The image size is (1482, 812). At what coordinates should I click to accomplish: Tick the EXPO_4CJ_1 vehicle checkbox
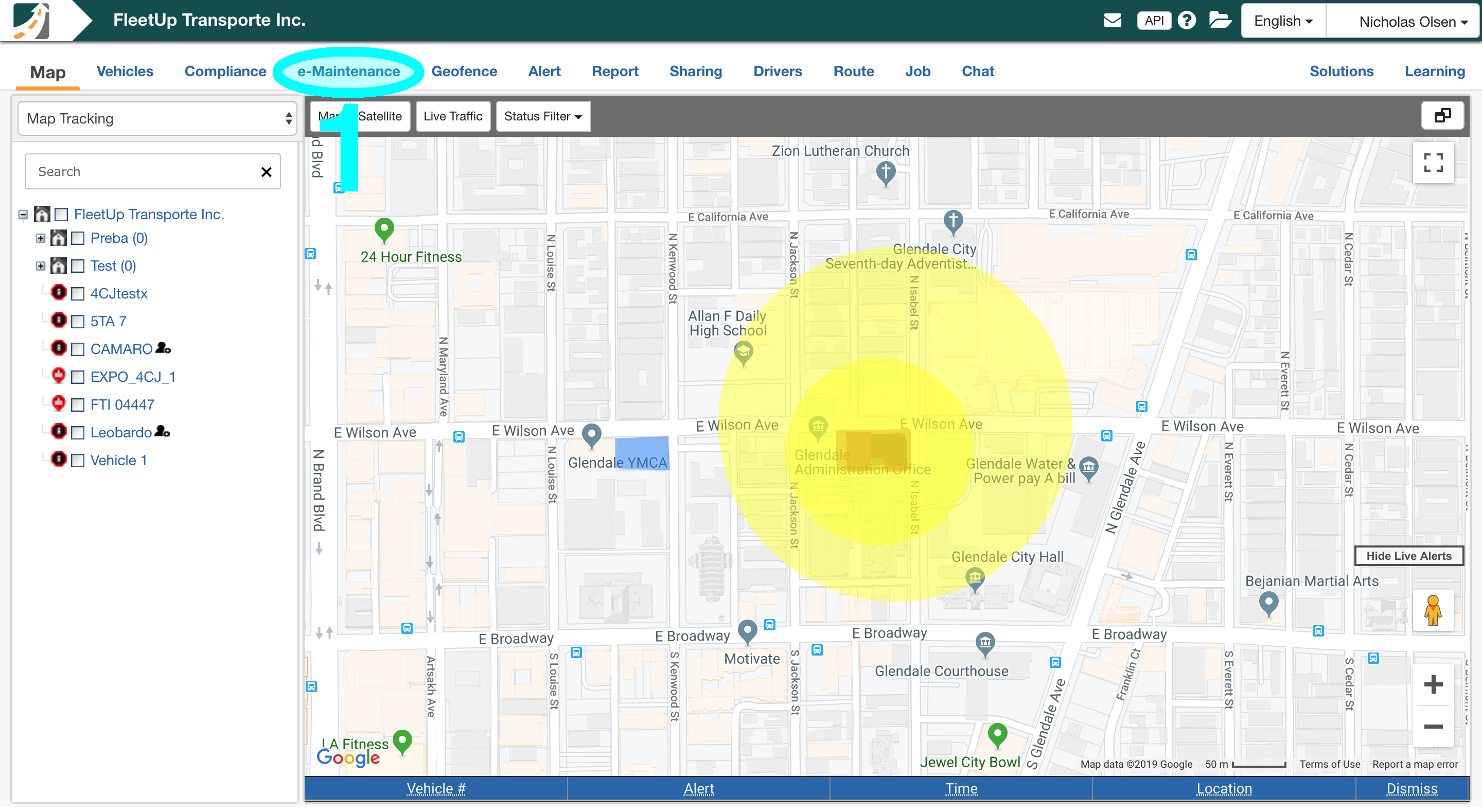coord(78,378)
